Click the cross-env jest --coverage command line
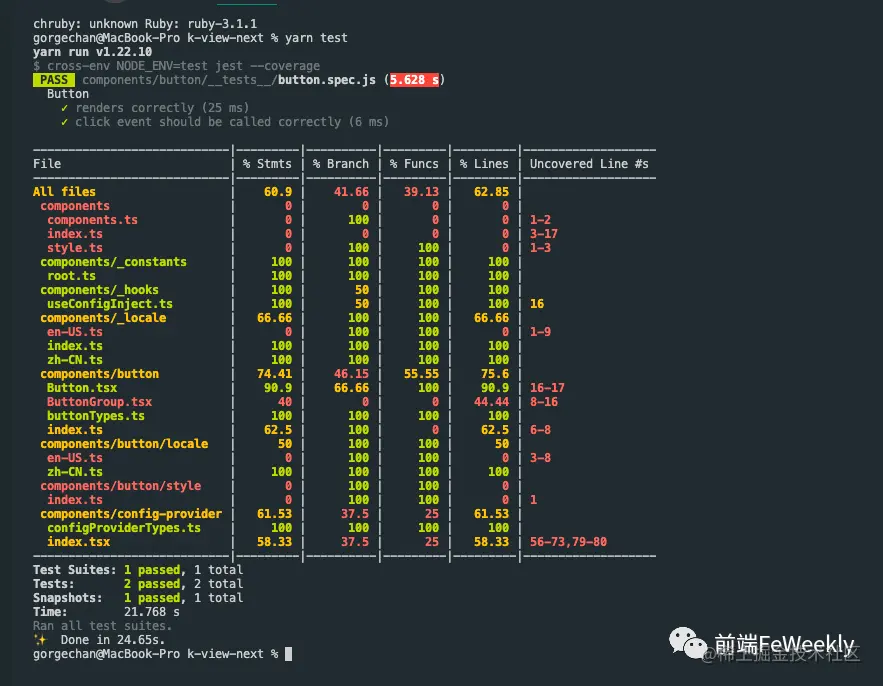The image size is (883, 686). pos(176,66)
